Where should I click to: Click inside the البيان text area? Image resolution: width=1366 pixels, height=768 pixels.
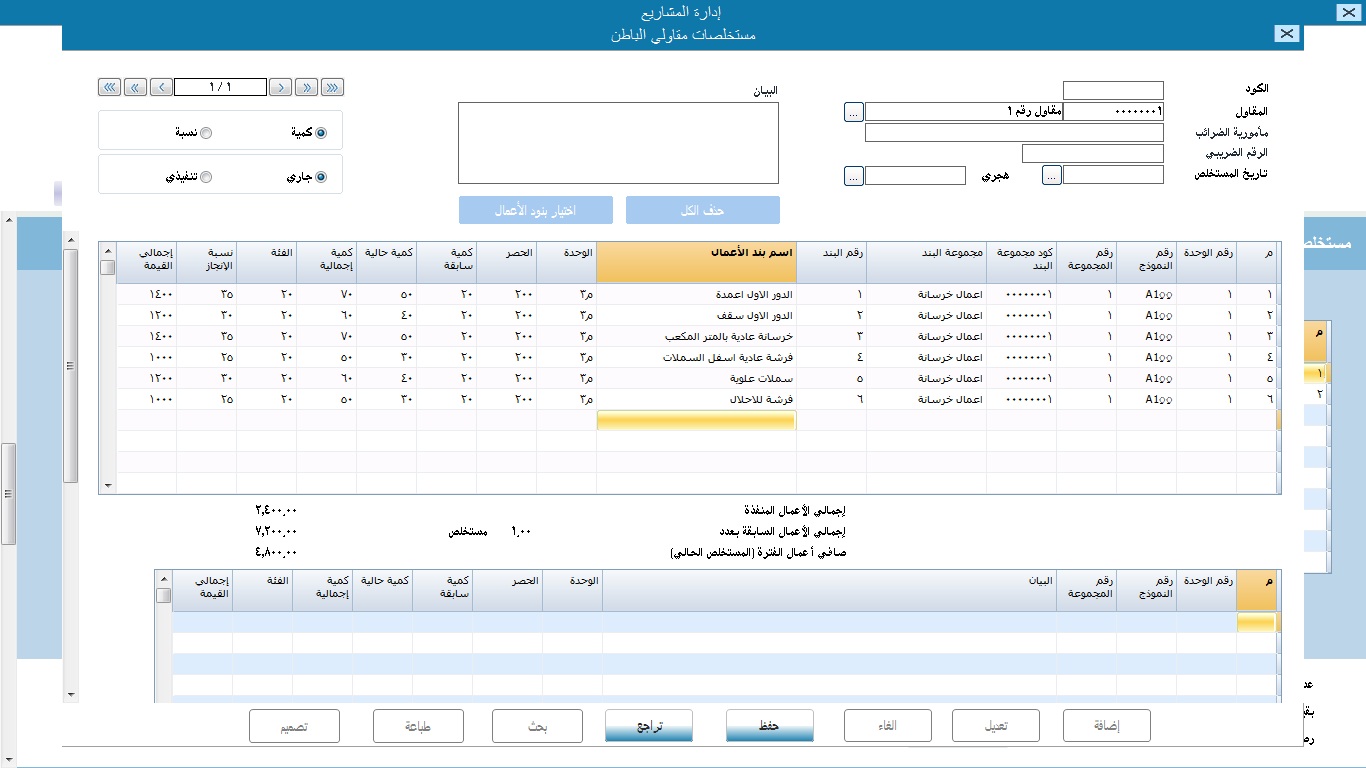(618, 143)
